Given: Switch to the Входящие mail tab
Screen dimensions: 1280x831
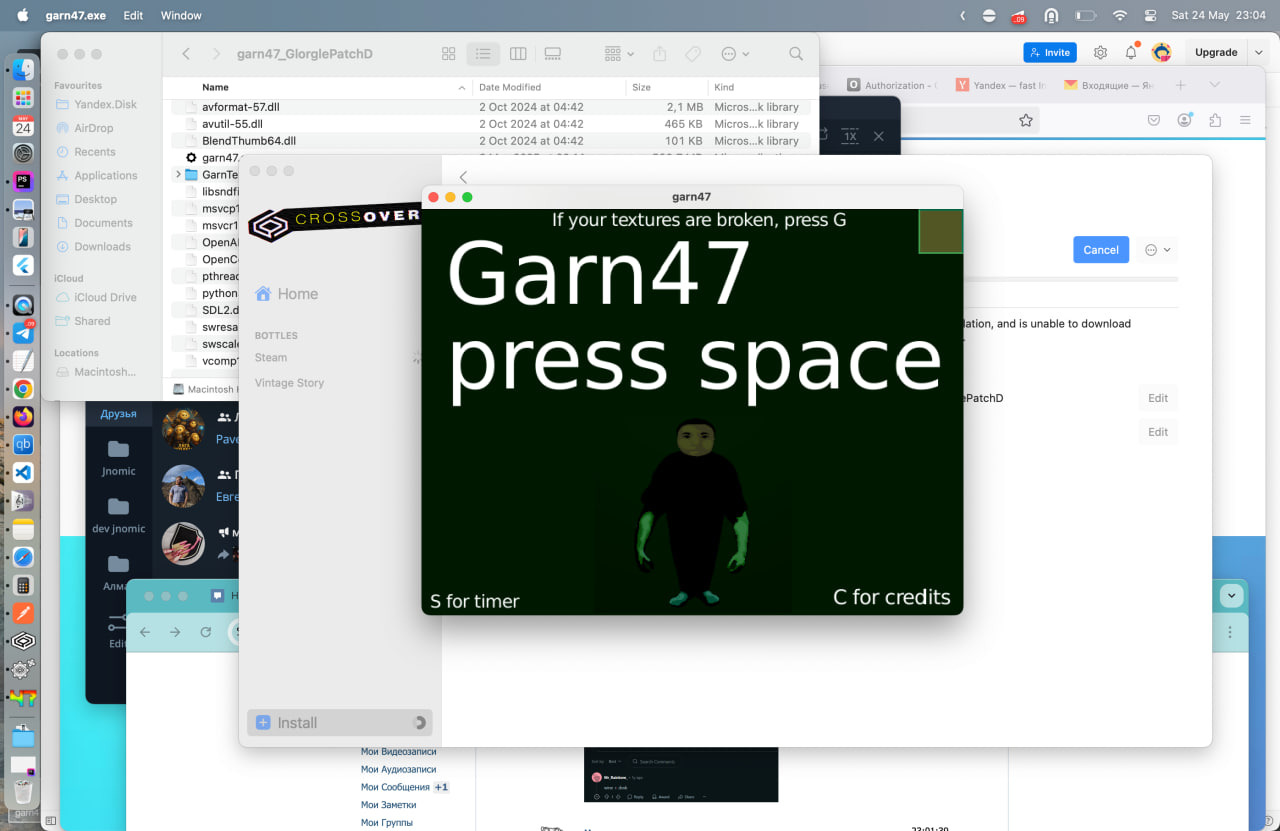Looking at the screenshot, I should (x=1109, y=86).
